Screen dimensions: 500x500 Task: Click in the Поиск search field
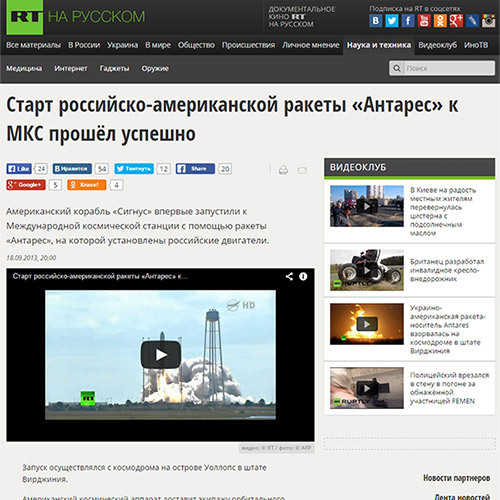pos(449,68)
